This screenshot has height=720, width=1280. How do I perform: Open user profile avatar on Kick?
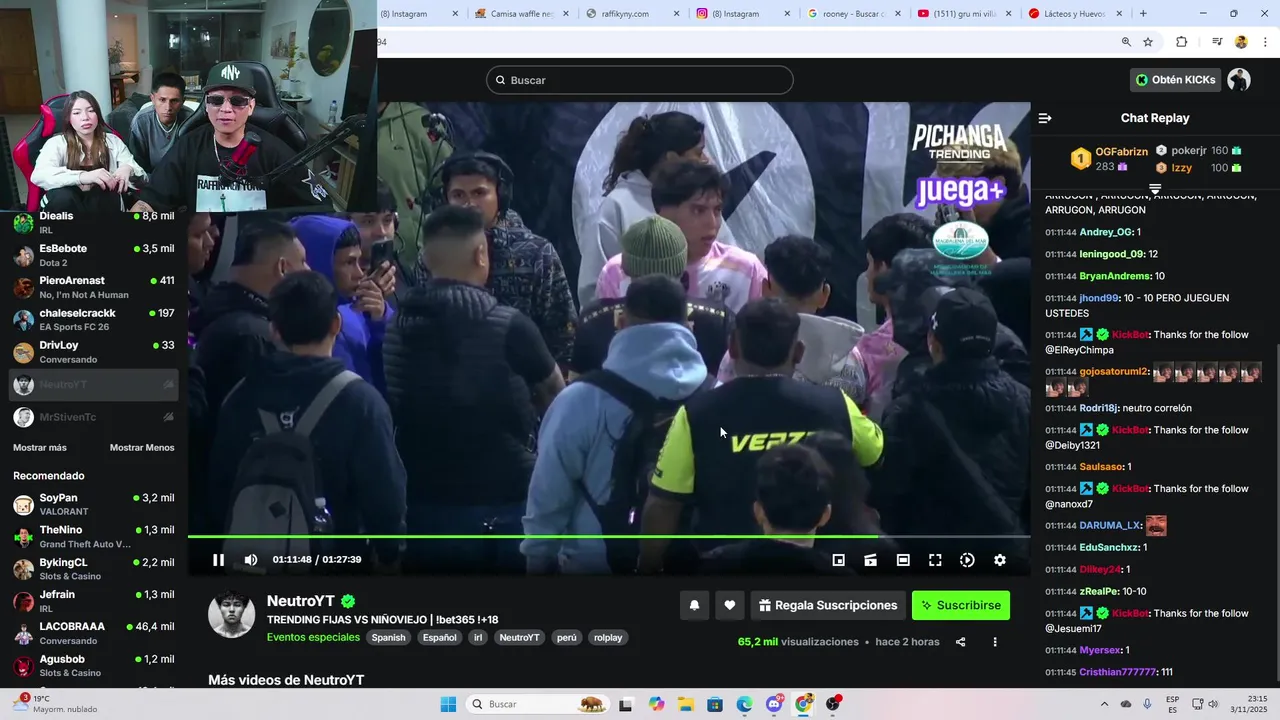coord(1239,80)
